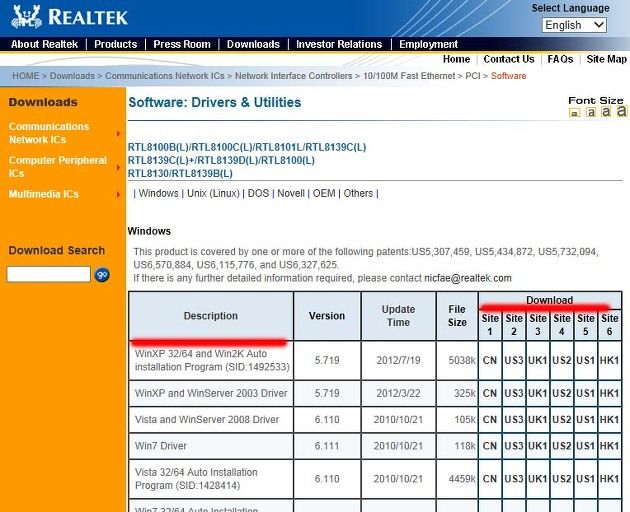Download Win7 Driver from US1
This screenshot has width=630, height=512.
(x=585, y=446)
